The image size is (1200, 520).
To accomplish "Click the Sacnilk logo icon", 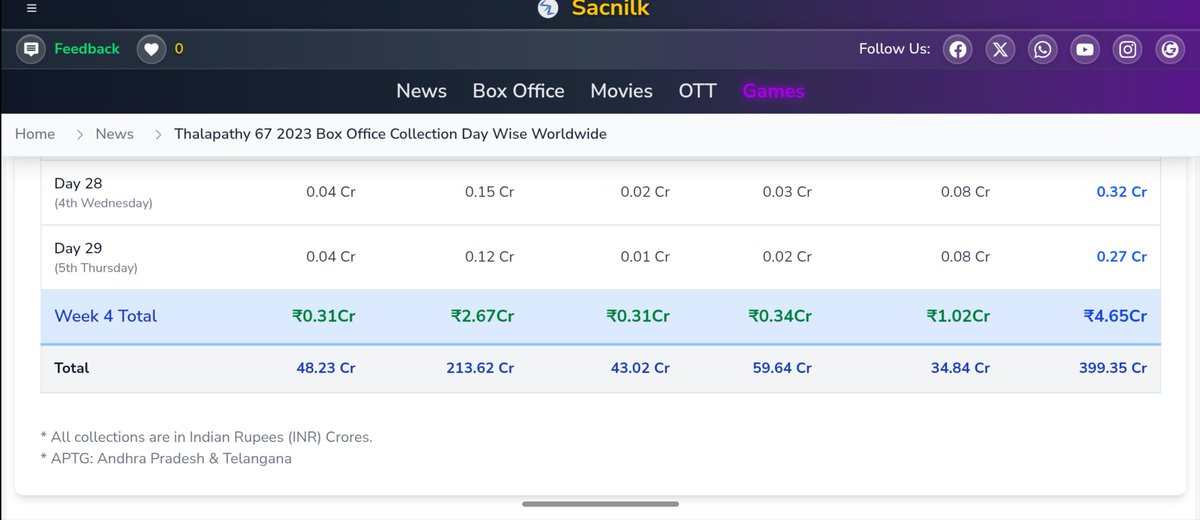I will click(548, 8).
